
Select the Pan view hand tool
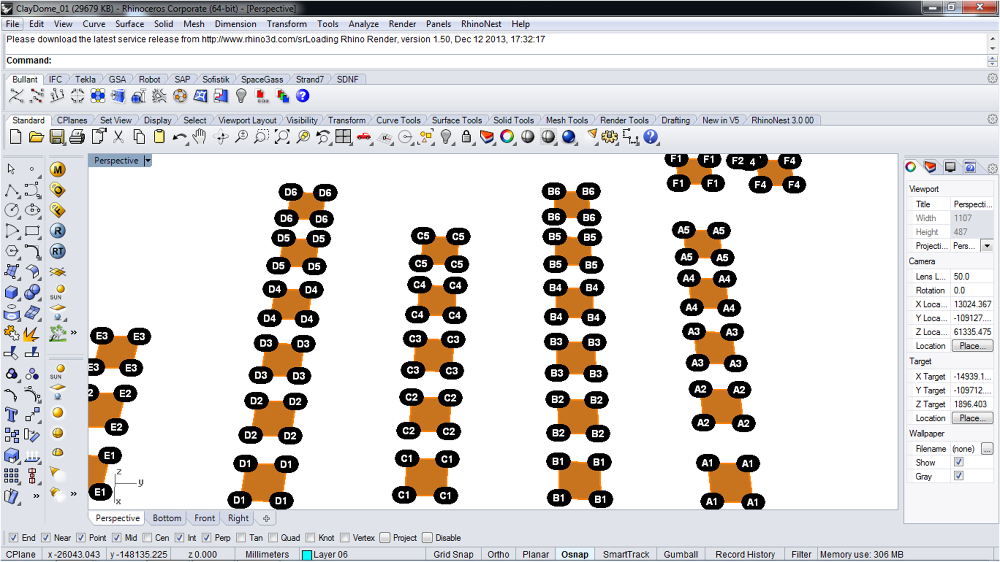[200, 136]
